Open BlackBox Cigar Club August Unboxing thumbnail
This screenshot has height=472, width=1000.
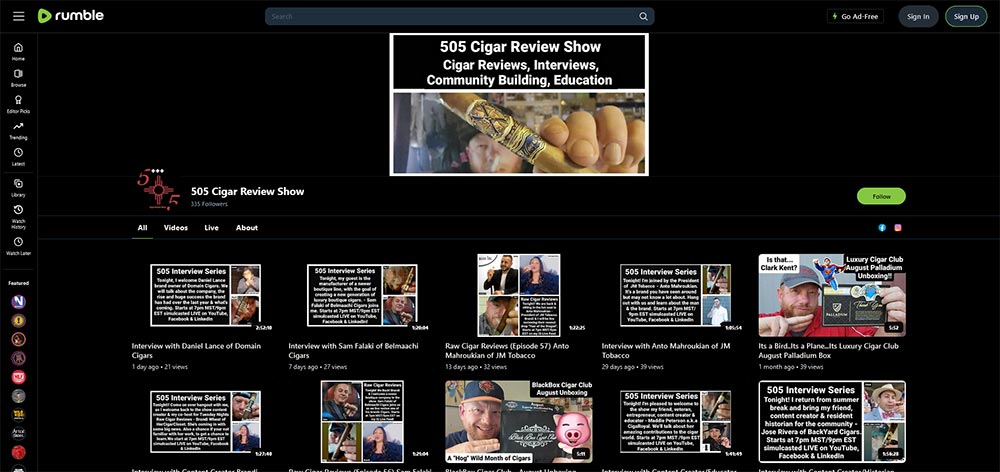pyautogui.click(x=518, y=422)
